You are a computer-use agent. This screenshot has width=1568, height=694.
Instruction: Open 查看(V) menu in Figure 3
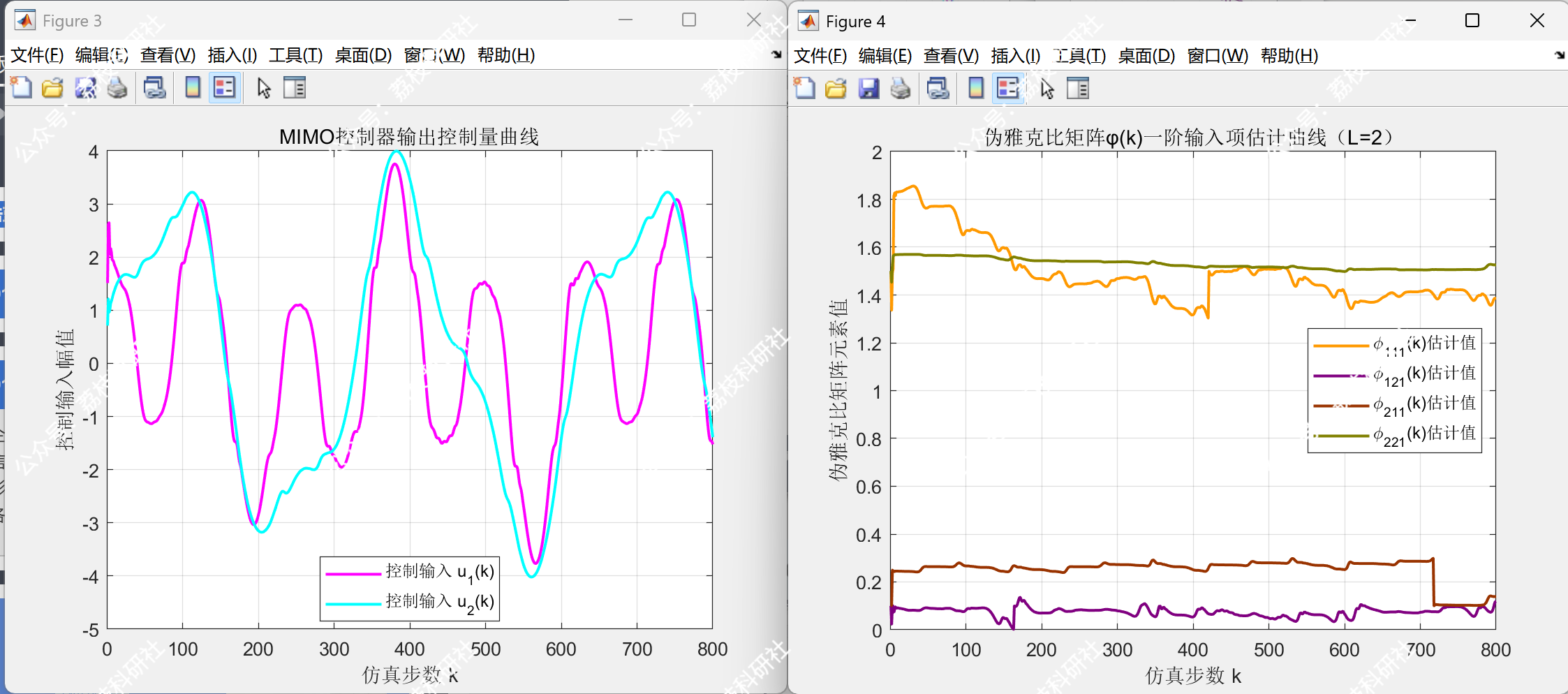click(168, 55)
